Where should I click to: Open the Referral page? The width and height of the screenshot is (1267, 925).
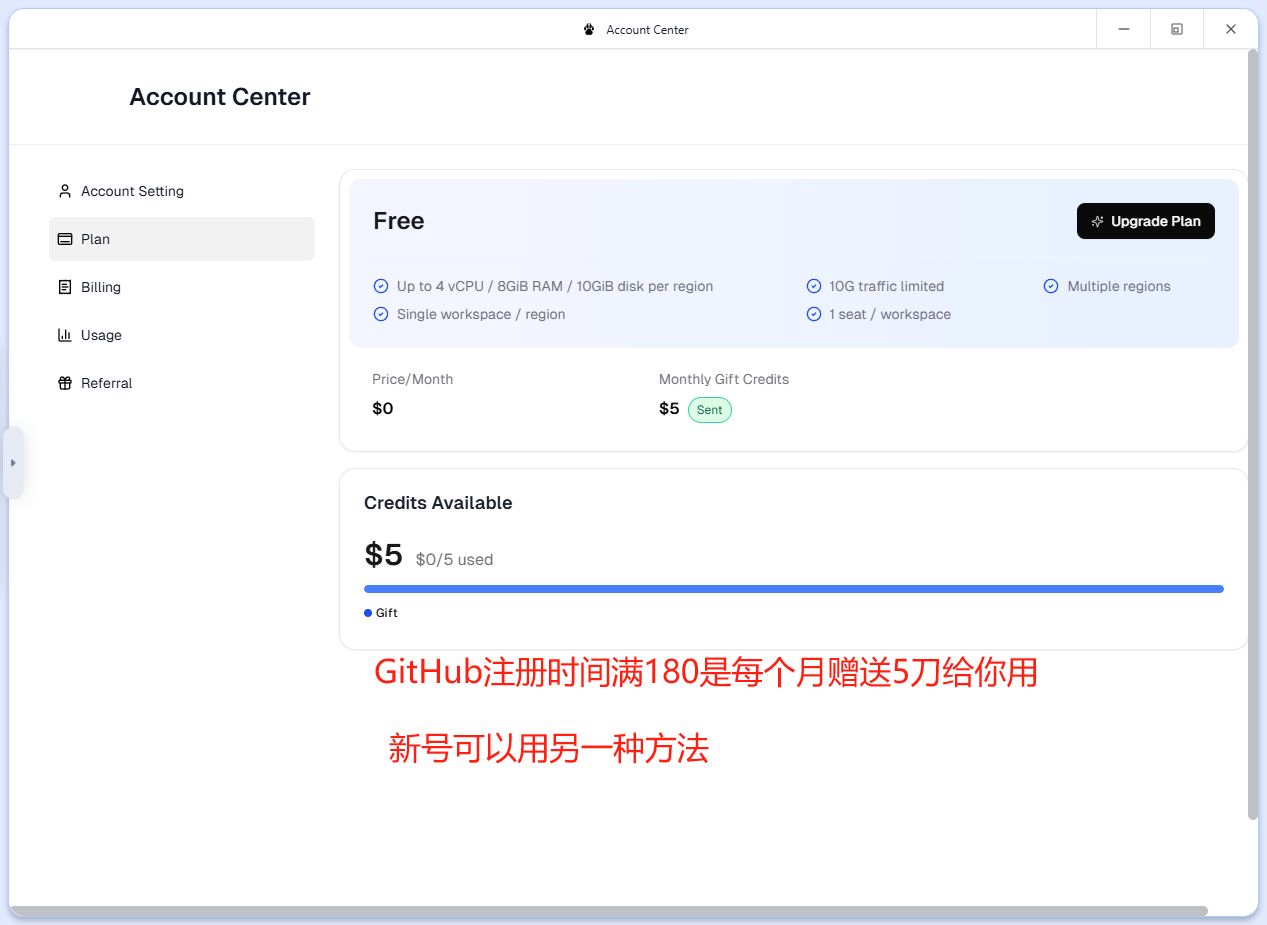coord(106,383)
